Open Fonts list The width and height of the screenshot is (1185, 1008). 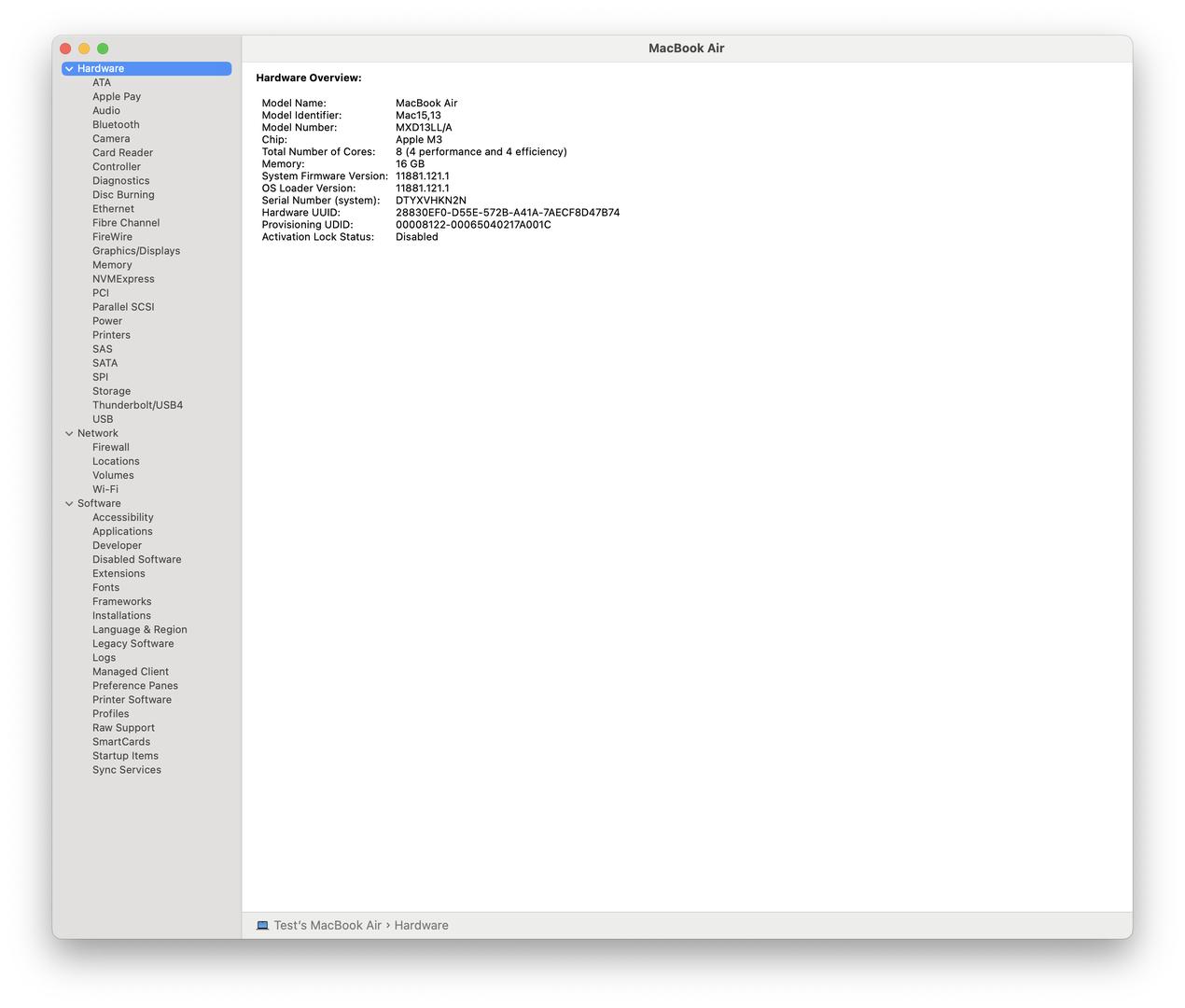click(x=105, y=588)
